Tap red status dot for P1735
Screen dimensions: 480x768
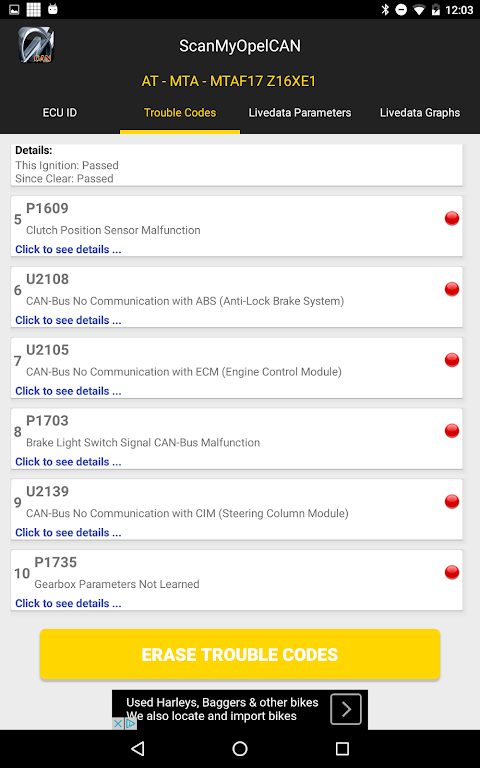pos(452,572)
